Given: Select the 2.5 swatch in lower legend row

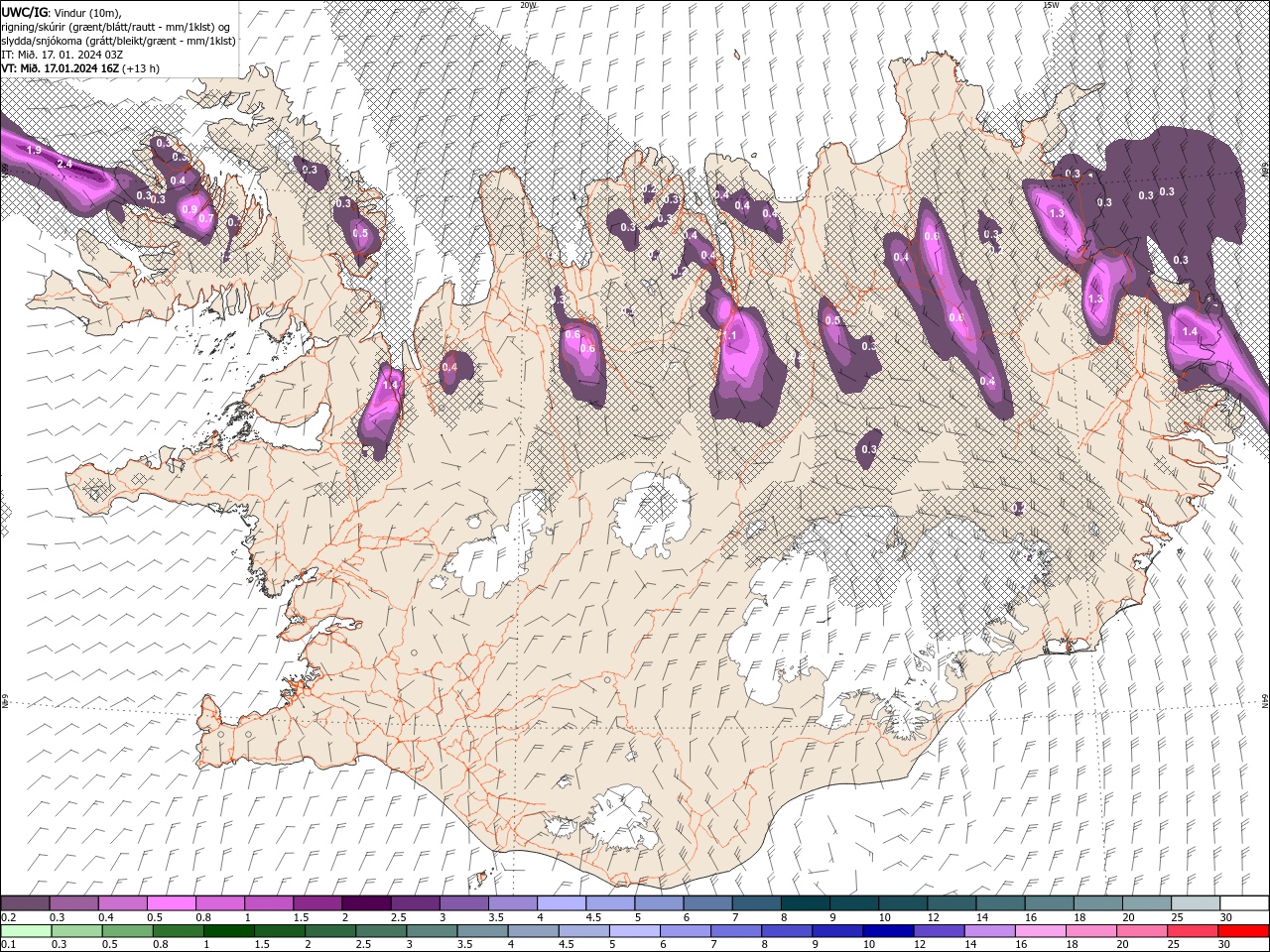Looking at the screenshot, I should (381, 931).
